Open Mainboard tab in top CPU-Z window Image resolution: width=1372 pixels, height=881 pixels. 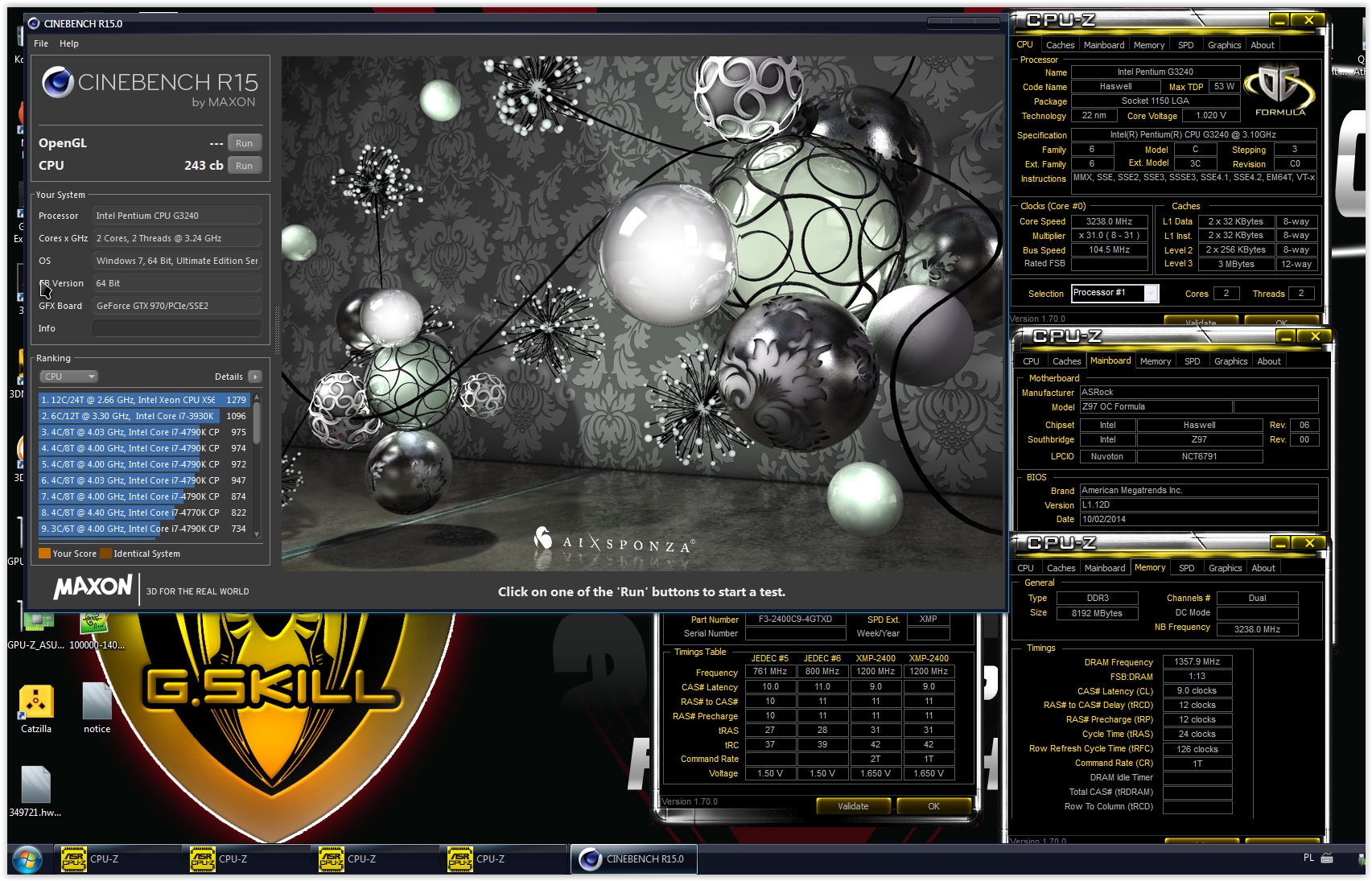coord(1103,45)
